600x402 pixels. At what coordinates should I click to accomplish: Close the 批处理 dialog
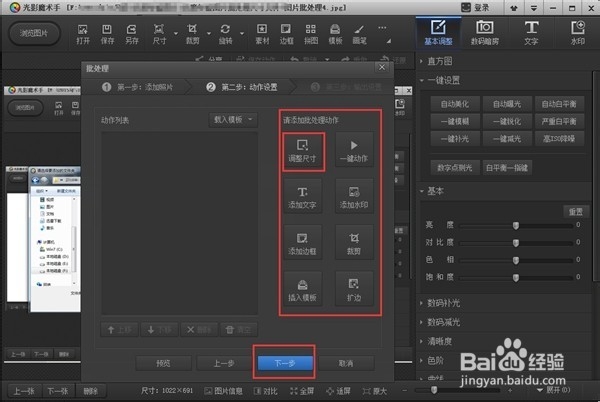pos(382,67)
